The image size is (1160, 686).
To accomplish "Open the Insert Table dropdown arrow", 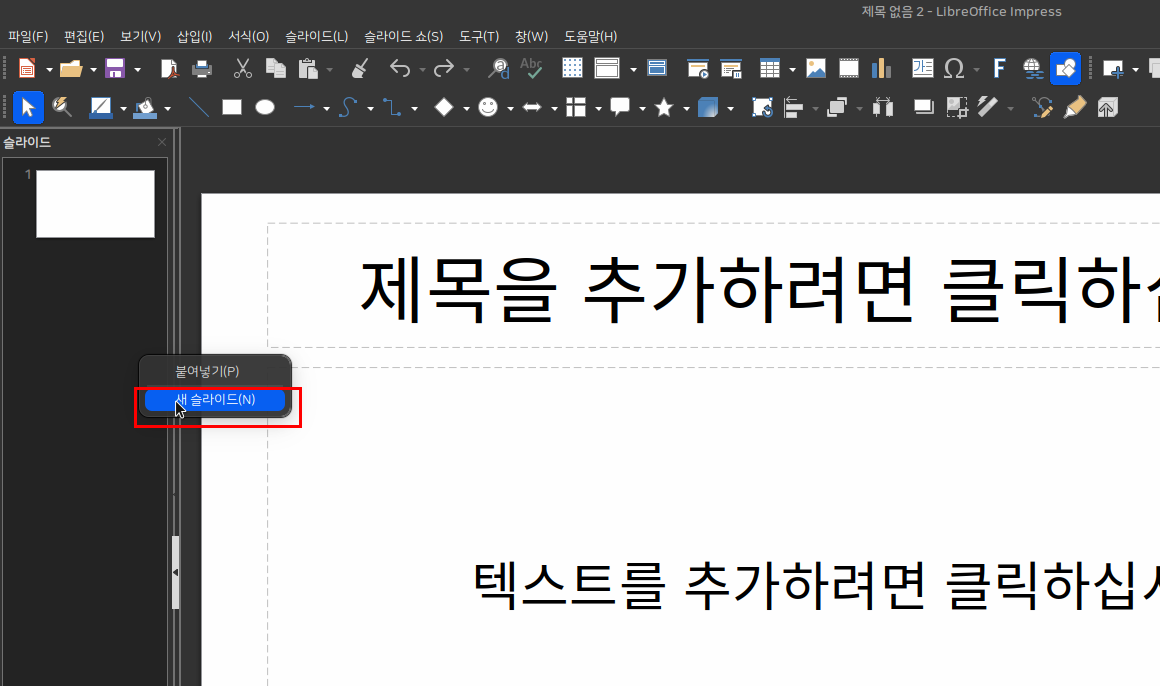I will tap(792, 70).
